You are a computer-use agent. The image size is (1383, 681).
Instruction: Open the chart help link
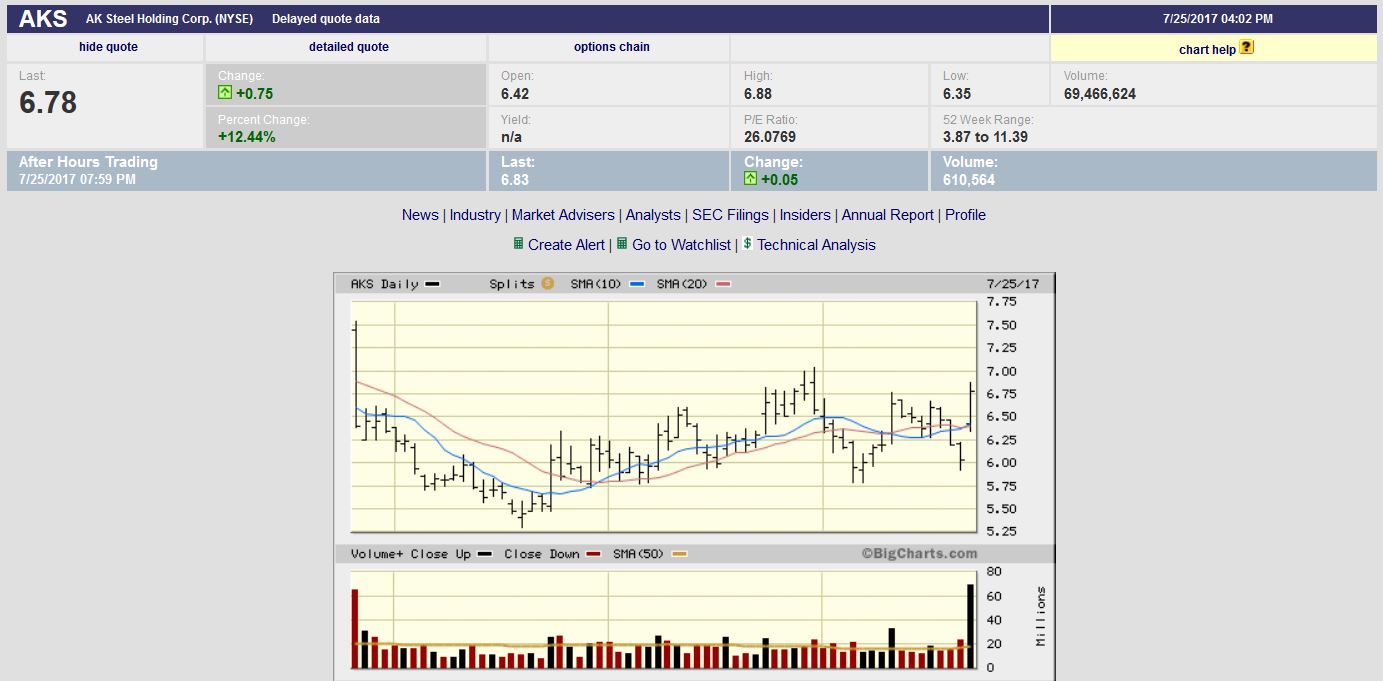1207,49
